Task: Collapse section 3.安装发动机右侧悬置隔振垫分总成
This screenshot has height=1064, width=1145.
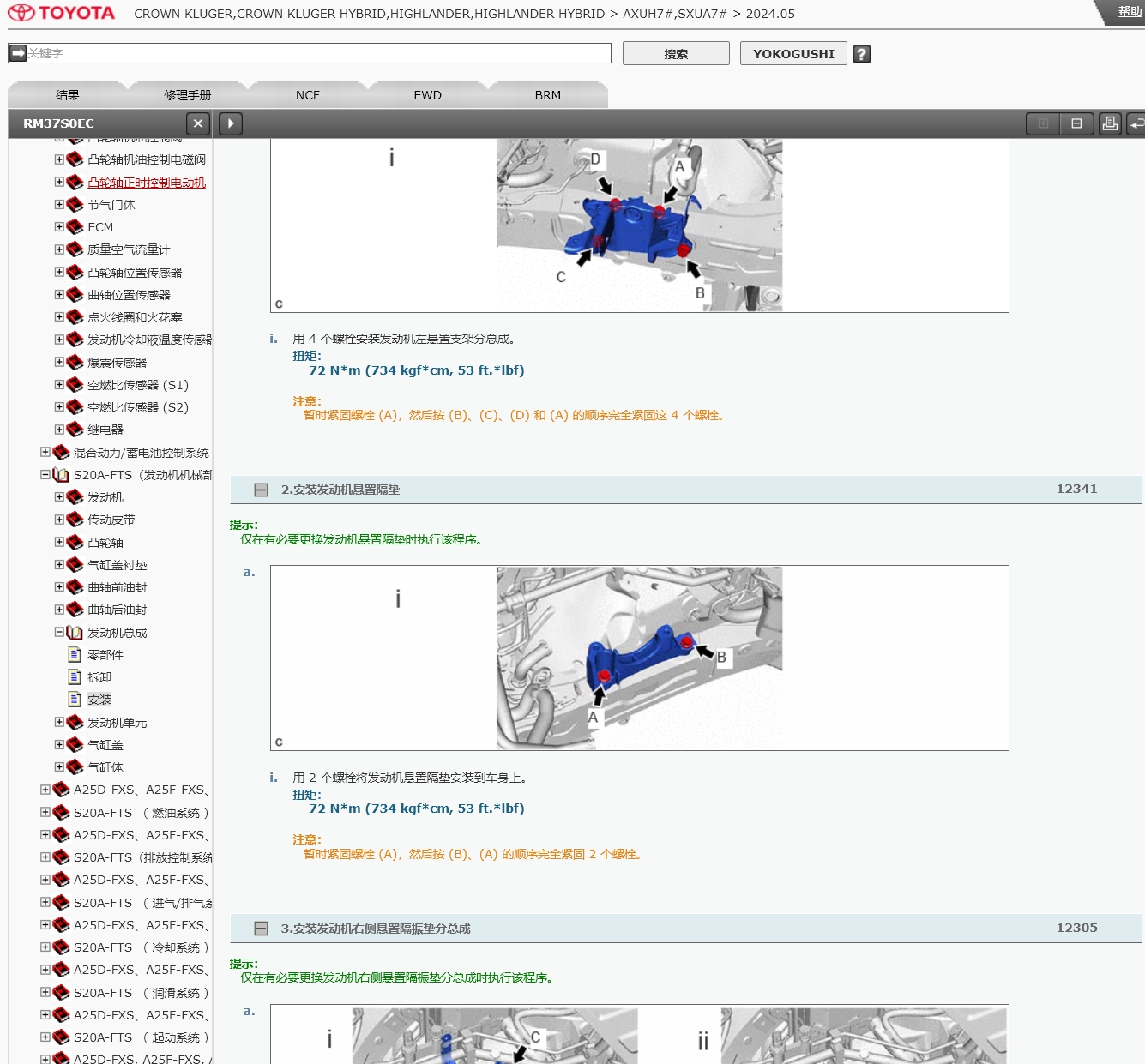Action: (x=262, y=929)
